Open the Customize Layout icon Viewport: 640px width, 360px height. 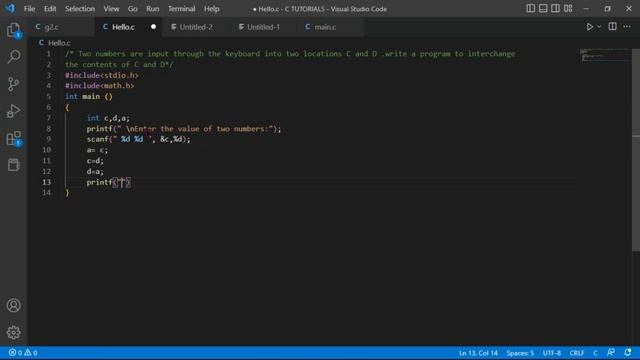[x=568, y=9]
